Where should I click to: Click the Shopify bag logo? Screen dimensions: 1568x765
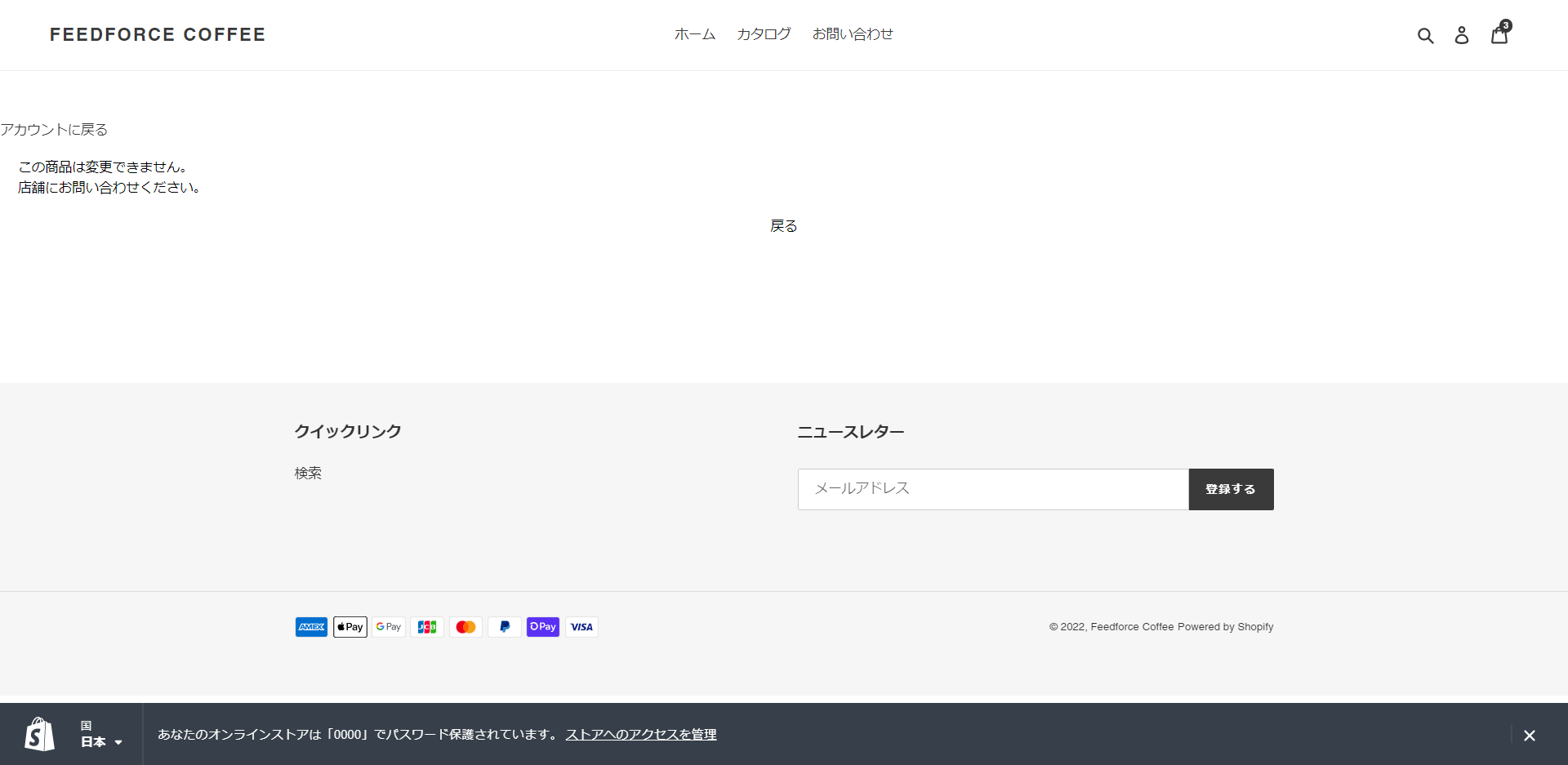coord(39,734)
